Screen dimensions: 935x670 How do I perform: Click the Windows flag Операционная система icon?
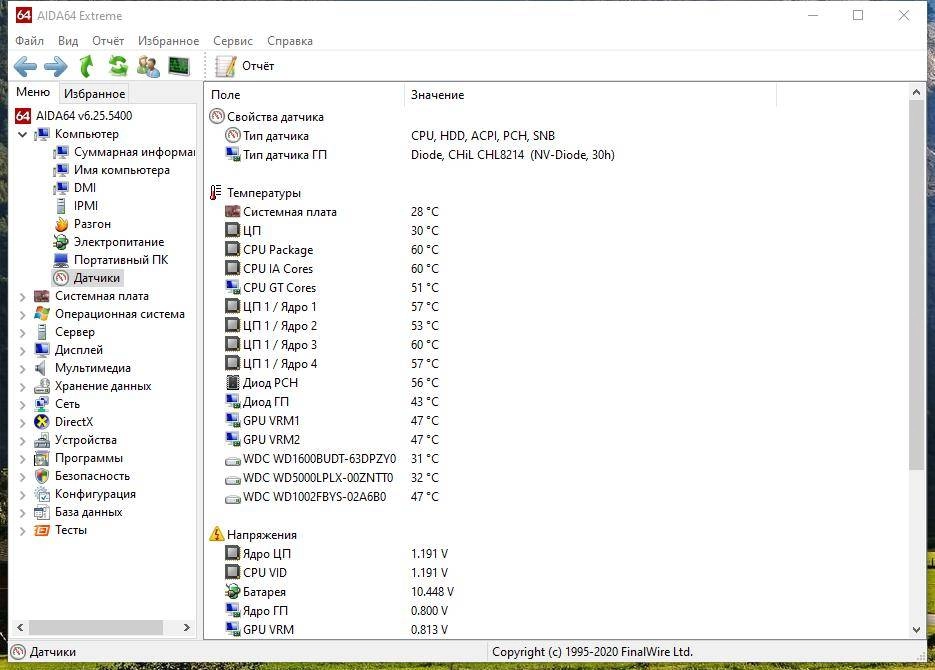coord(42,314)
